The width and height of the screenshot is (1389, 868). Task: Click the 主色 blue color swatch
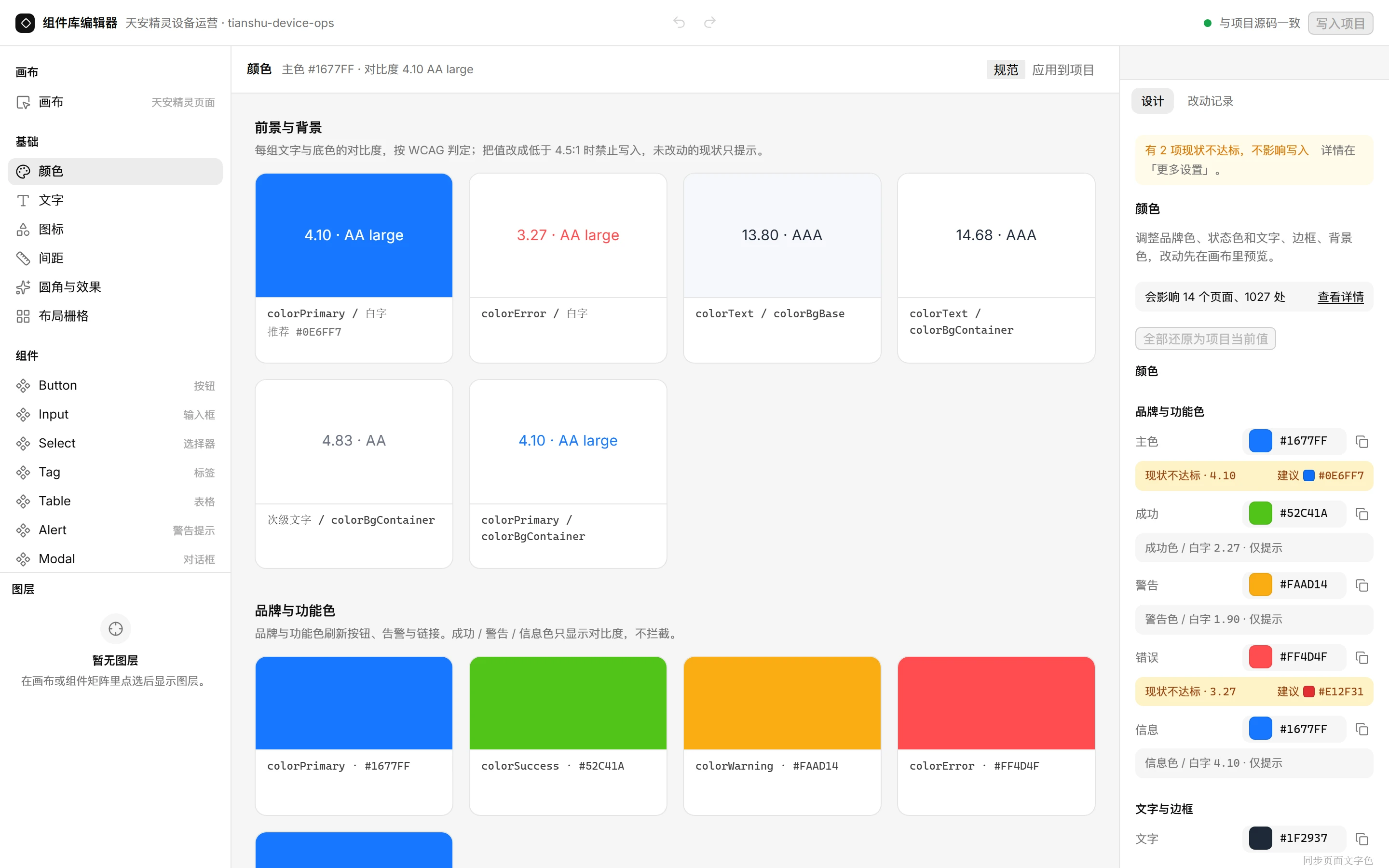(1260, 441)
